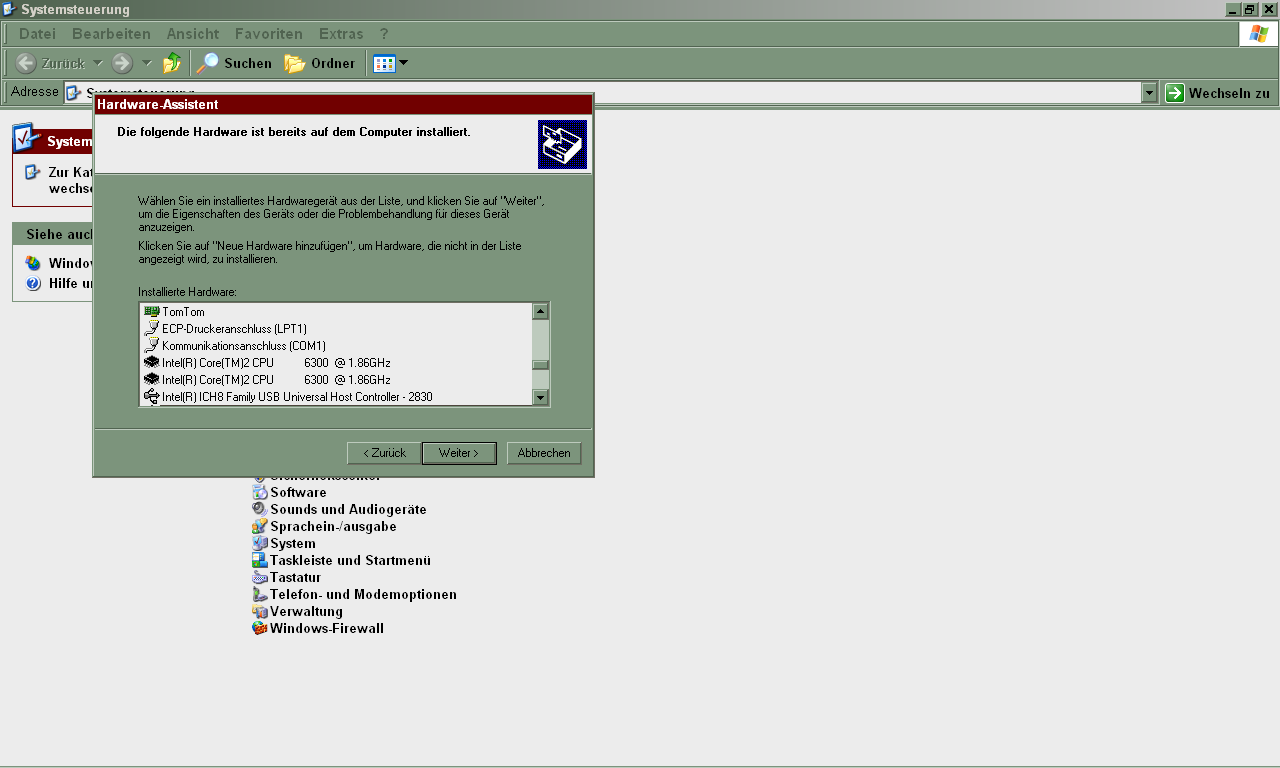Open the Zurück history dropdown arrow
The width and height of the screenshot is (1280, 768).
pyautogui.click(x=98, y=63)
